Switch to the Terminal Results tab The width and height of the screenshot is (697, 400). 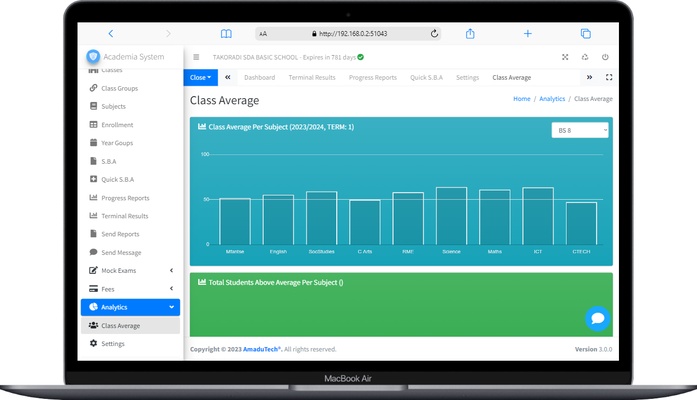pyautogui.click(x=312, y=77)
